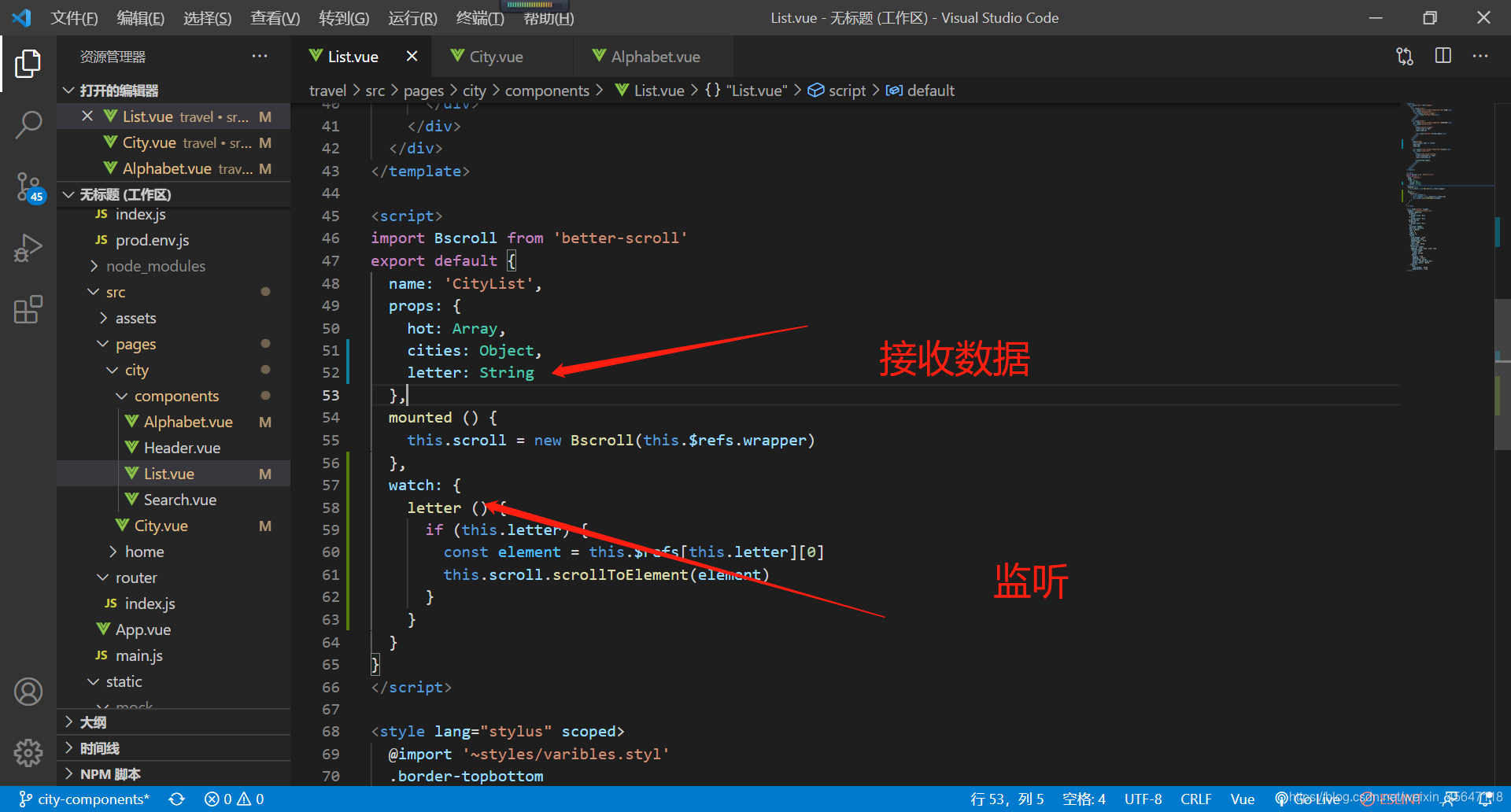Open main.js file in explorer

[139, 655]
